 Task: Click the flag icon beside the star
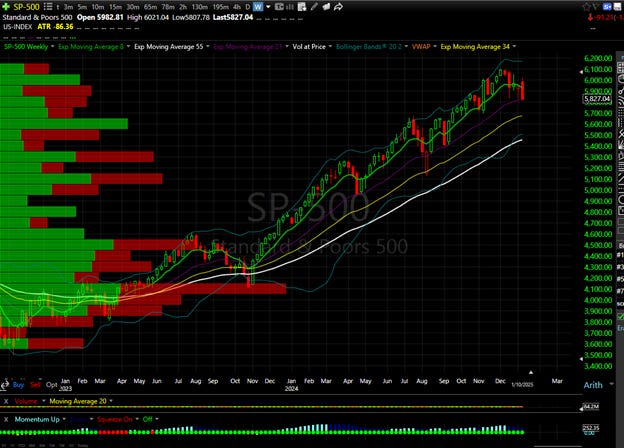596,7
